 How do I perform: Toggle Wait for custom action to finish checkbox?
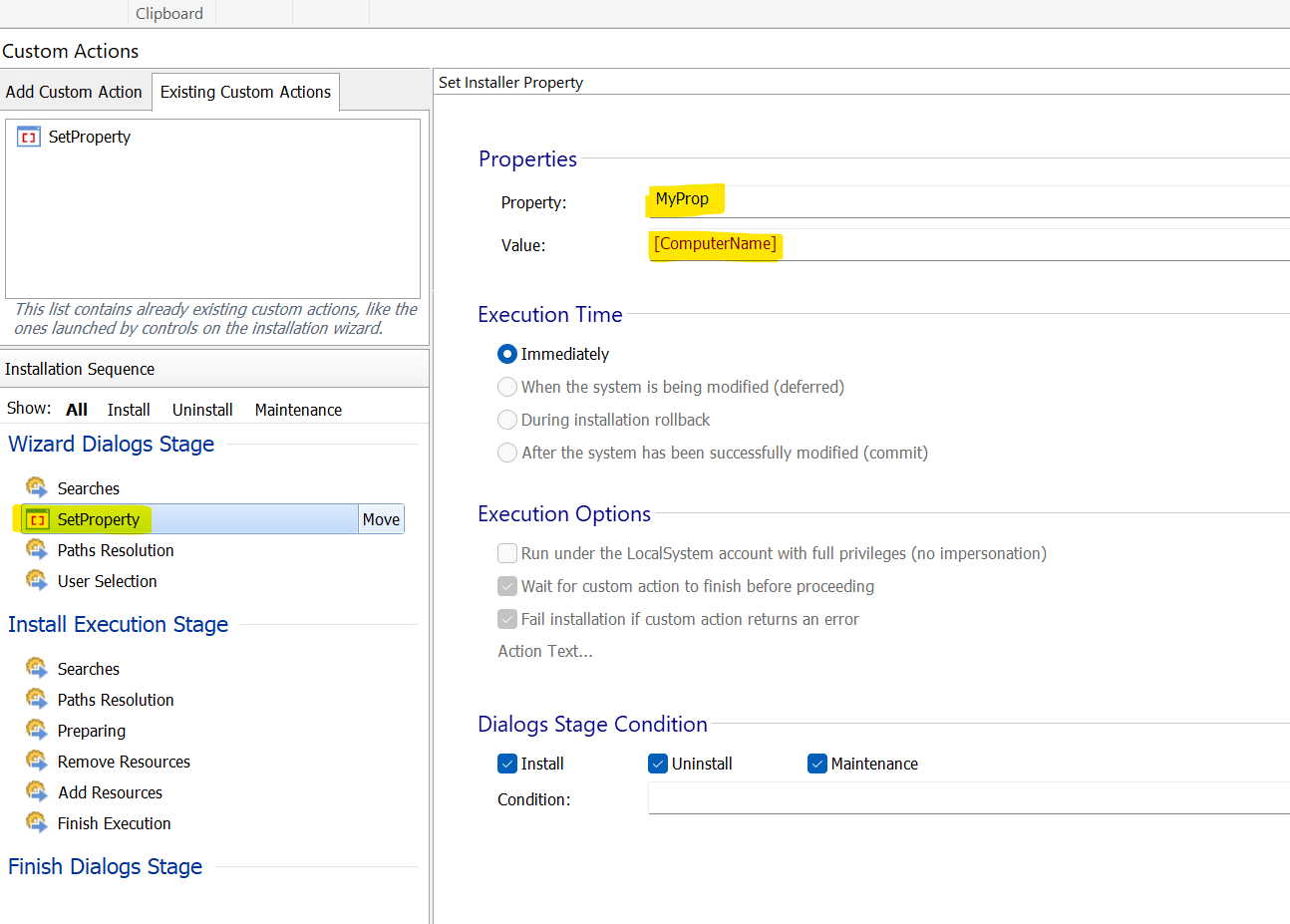click(507, 586)
